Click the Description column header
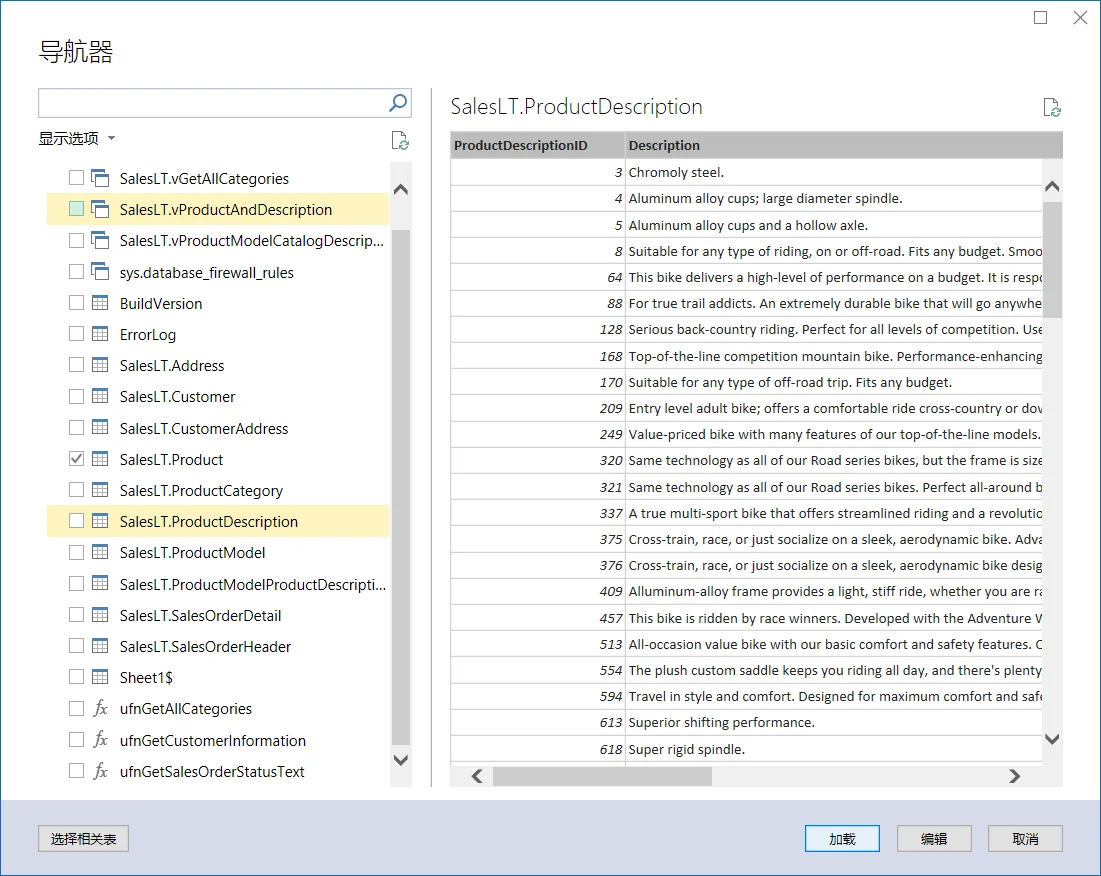 843,145
